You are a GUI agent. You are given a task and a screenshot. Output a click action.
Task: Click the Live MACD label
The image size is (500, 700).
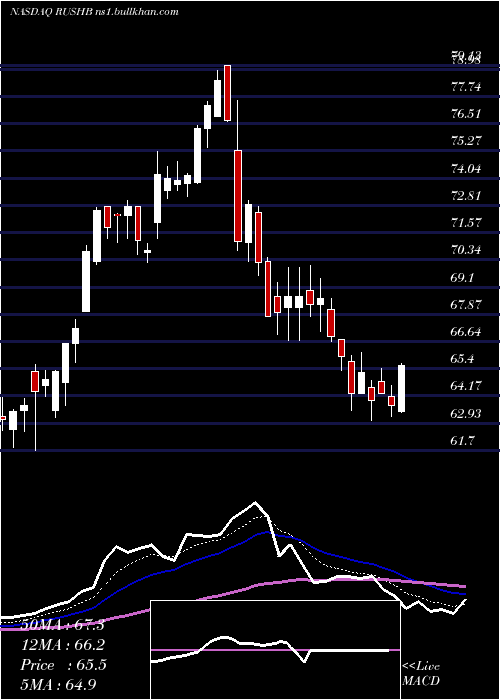tap(421, 674)
